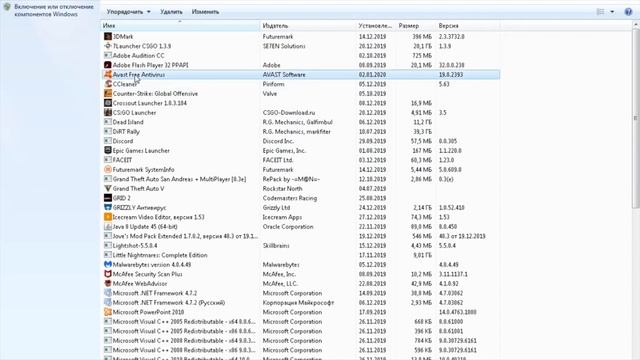The image size is (640, 360).
Task: Click the Grand Theft Auto V icon
Action: (x=108, y=188)
